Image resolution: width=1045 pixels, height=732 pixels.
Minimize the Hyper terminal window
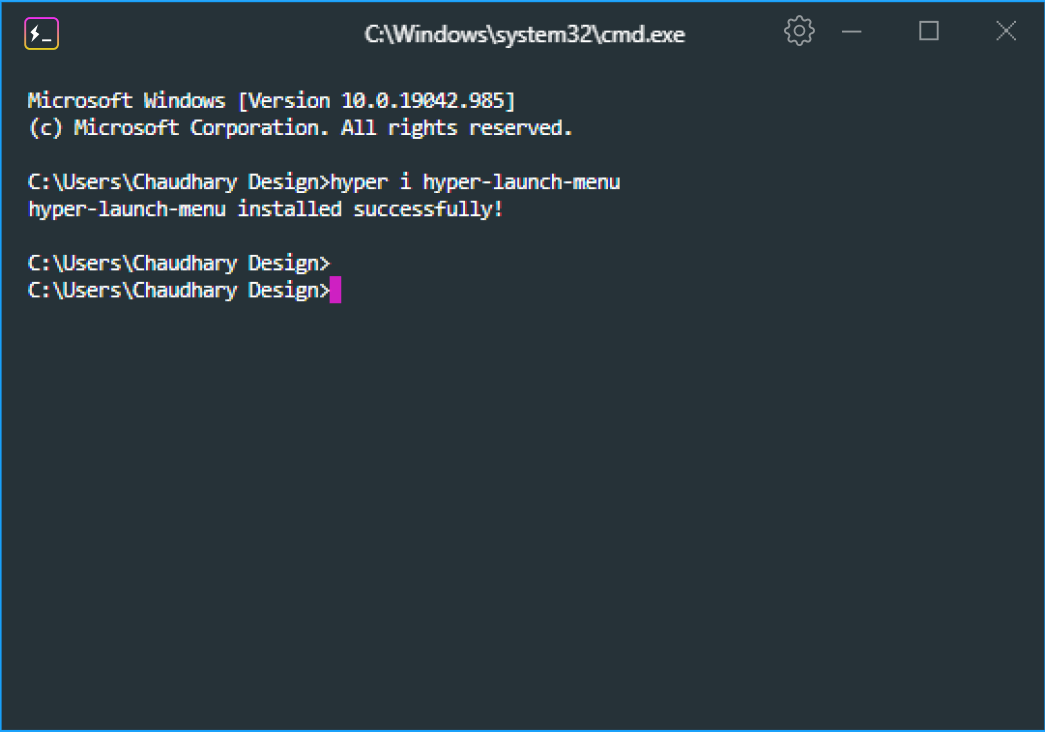[852, 31]
